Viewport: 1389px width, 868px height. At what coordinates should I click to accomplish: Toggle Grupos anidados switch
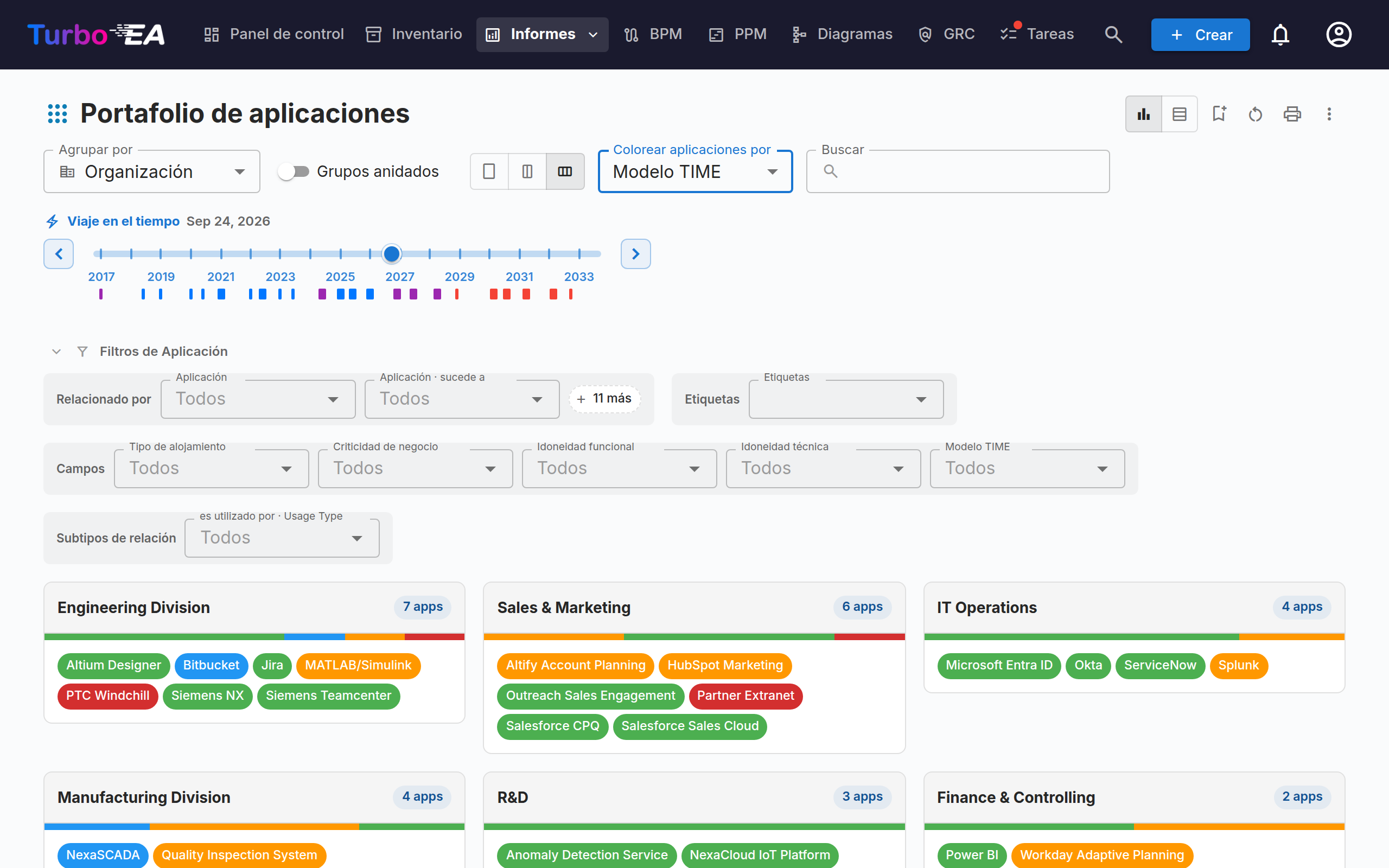294,171
